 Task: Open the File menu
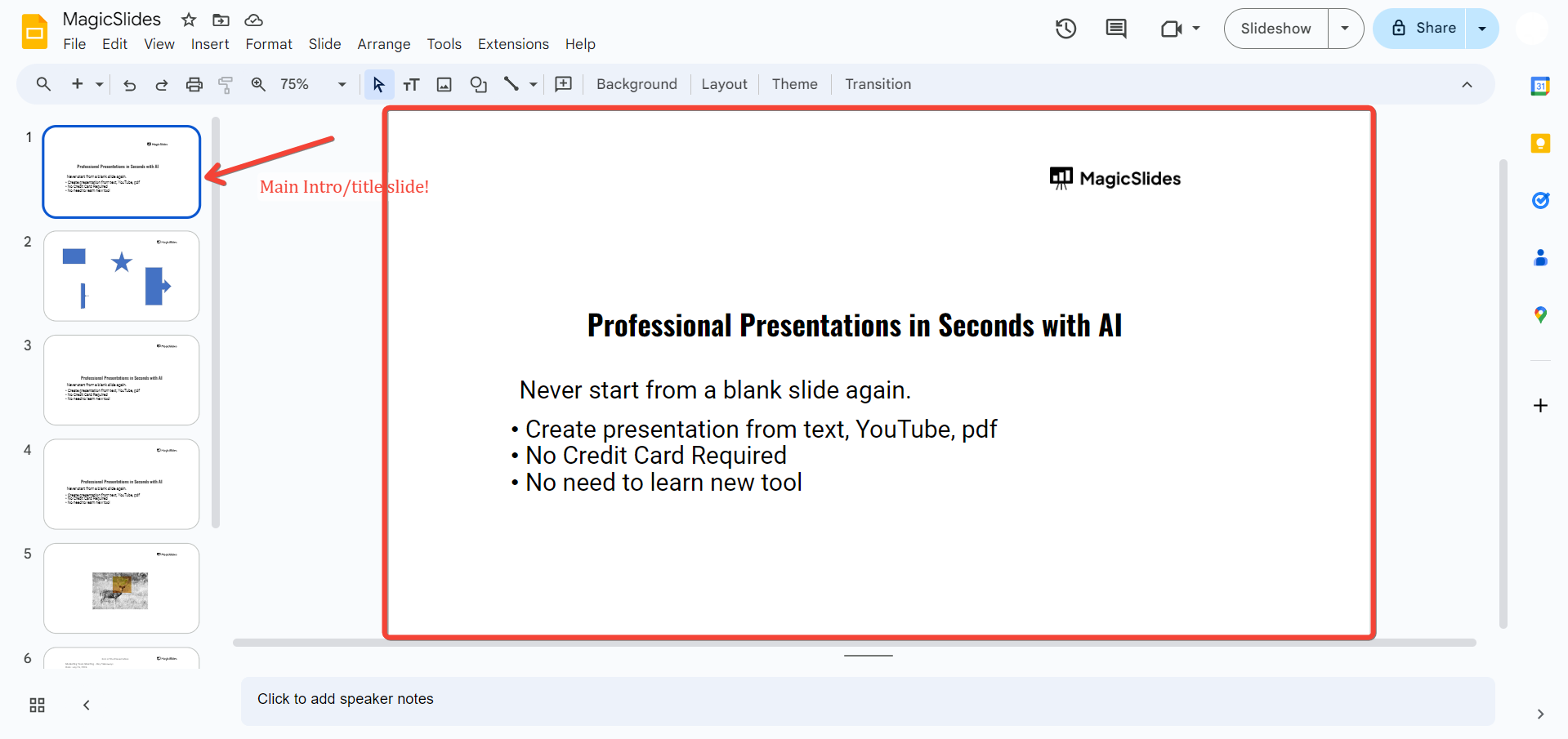tap(74, 44)
